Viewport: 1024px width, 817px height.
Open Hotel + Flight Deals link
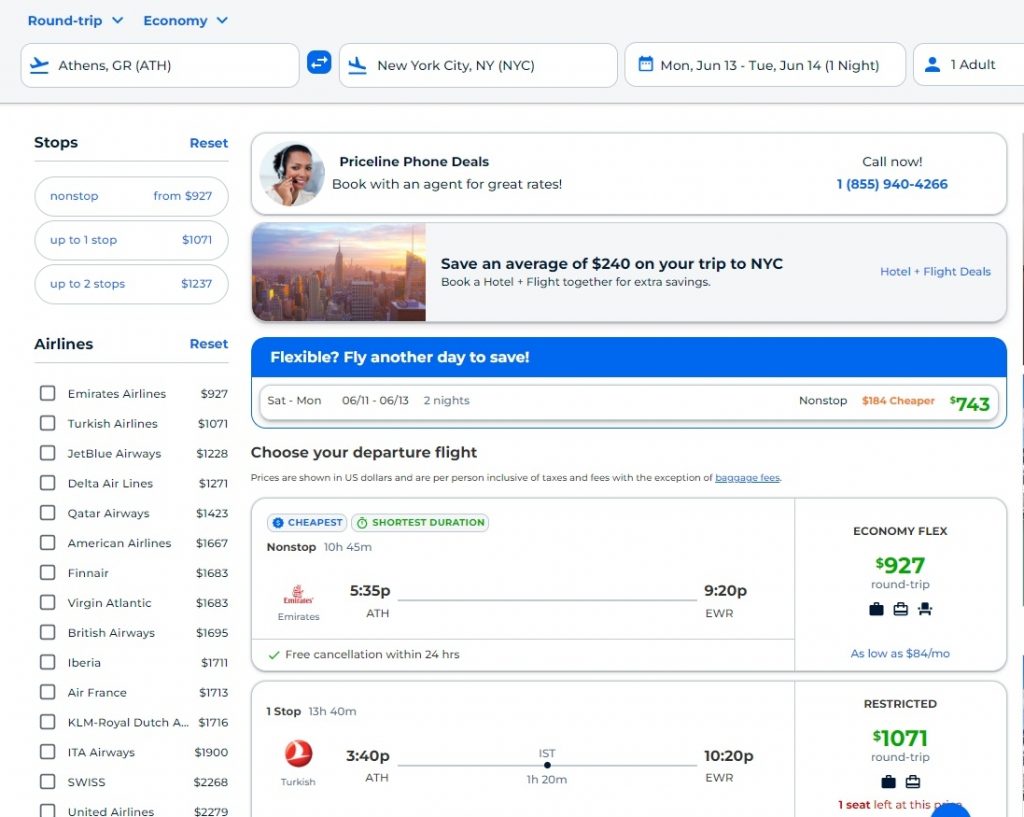(935, 272)
